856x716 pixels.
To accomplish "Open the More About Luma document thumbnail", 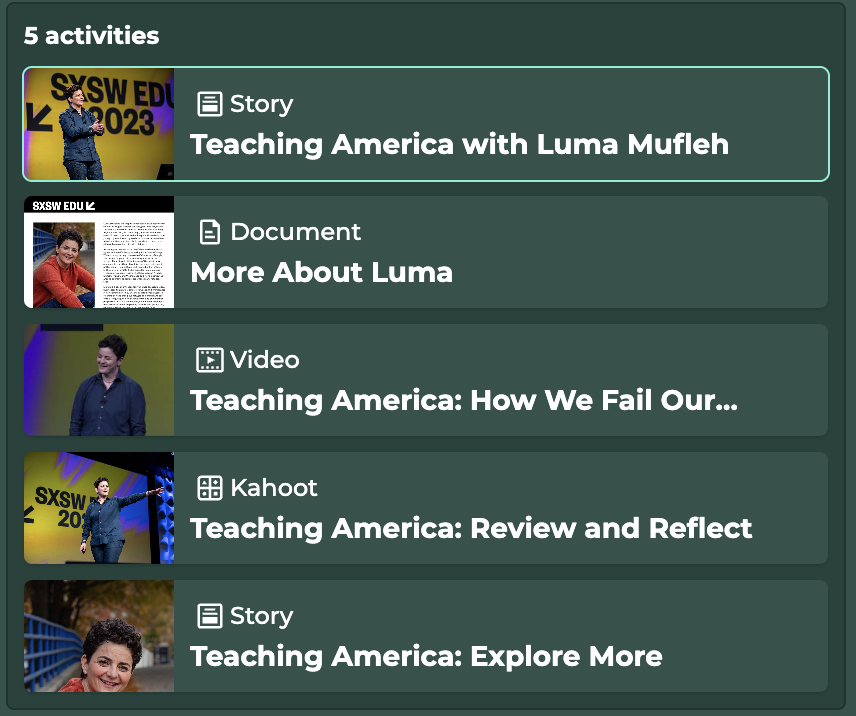I will point(99,252).
